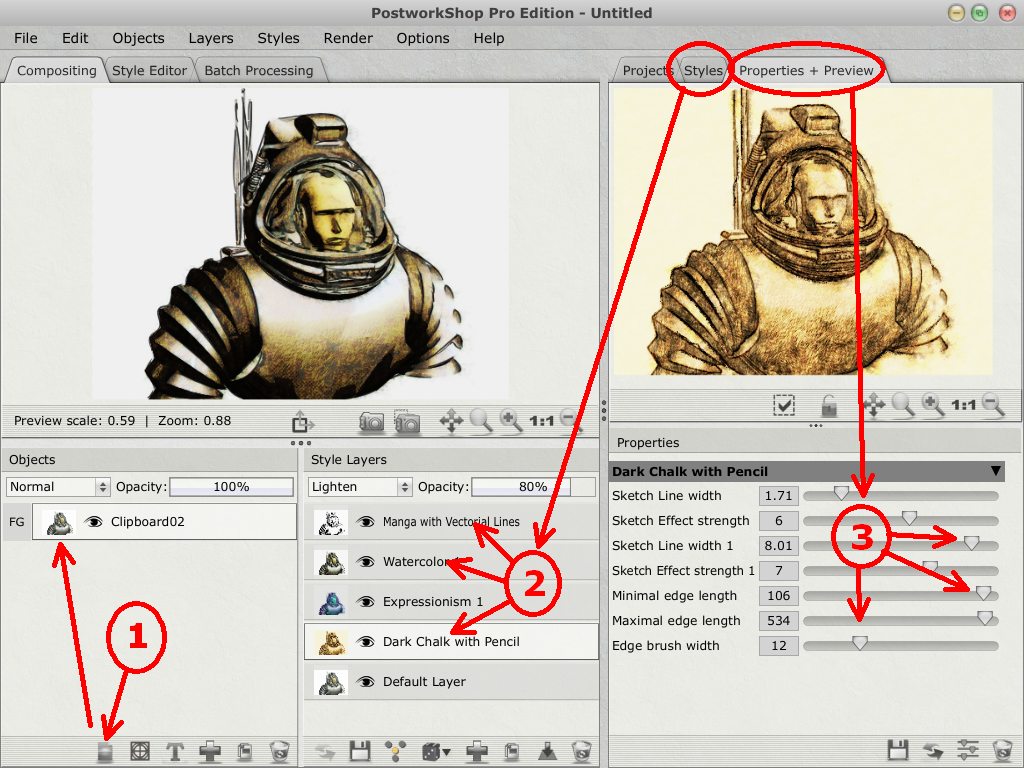The width and height of the screenshot is (1024, 768).
Task: Click the camera snapshot icon under canvas
Action: tap(372, 422)
